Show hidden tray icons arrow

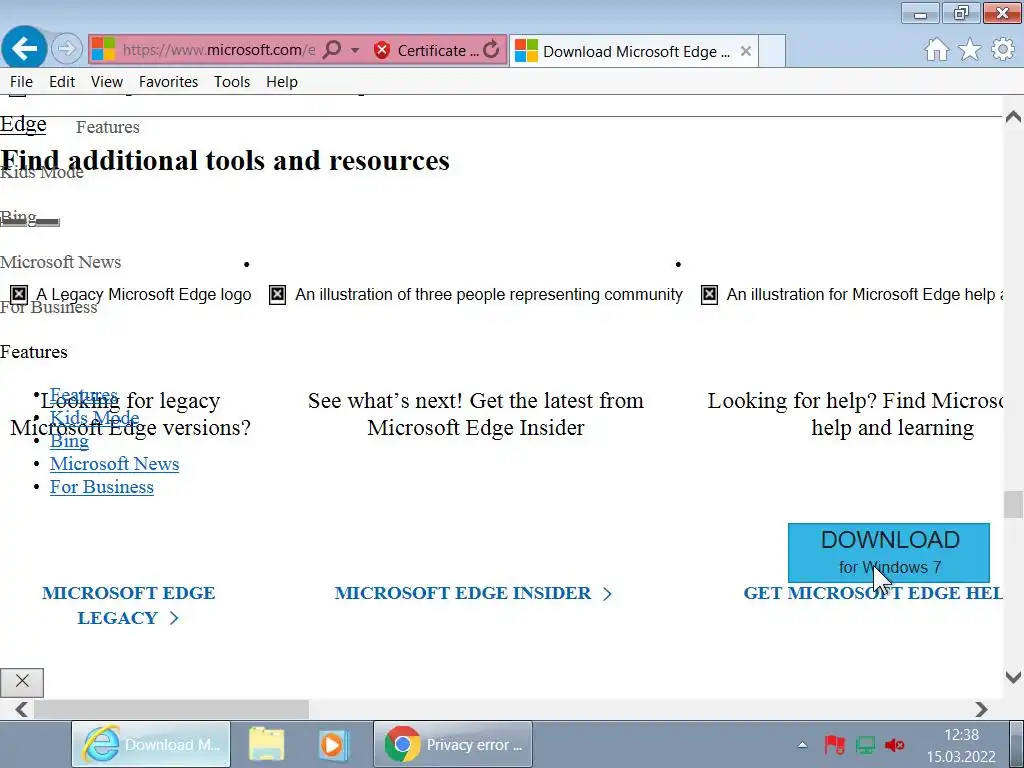click(x=803, y=745)
